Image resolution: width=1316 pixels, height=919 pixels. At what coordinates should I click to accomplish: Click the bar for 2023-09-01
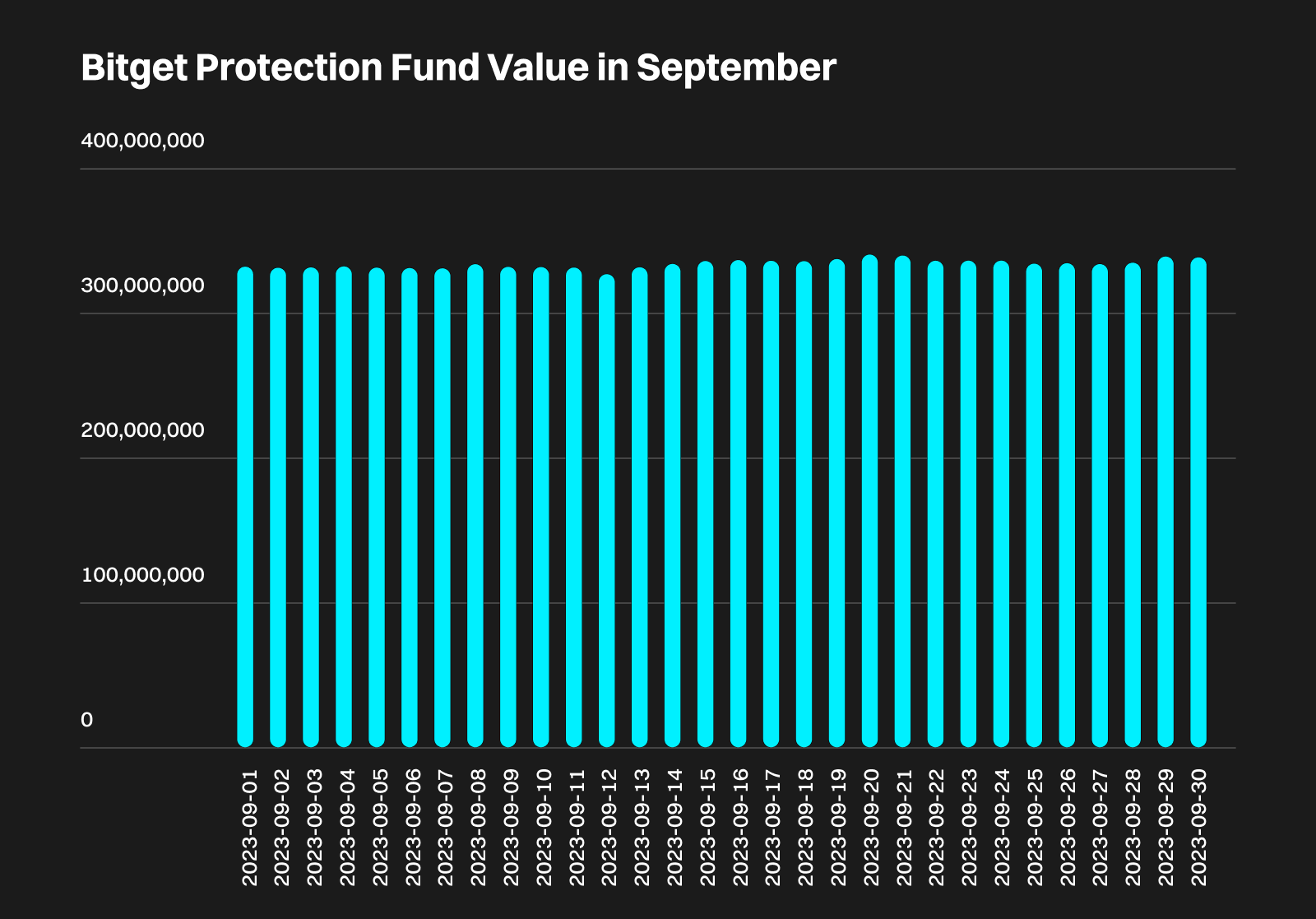(245, 507)
